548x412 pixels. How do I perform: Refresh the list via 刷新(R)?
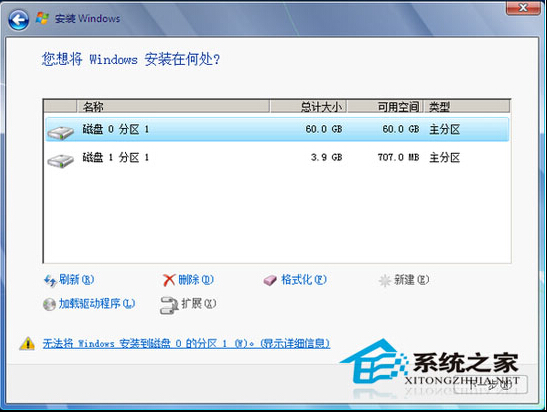[77, 280]
